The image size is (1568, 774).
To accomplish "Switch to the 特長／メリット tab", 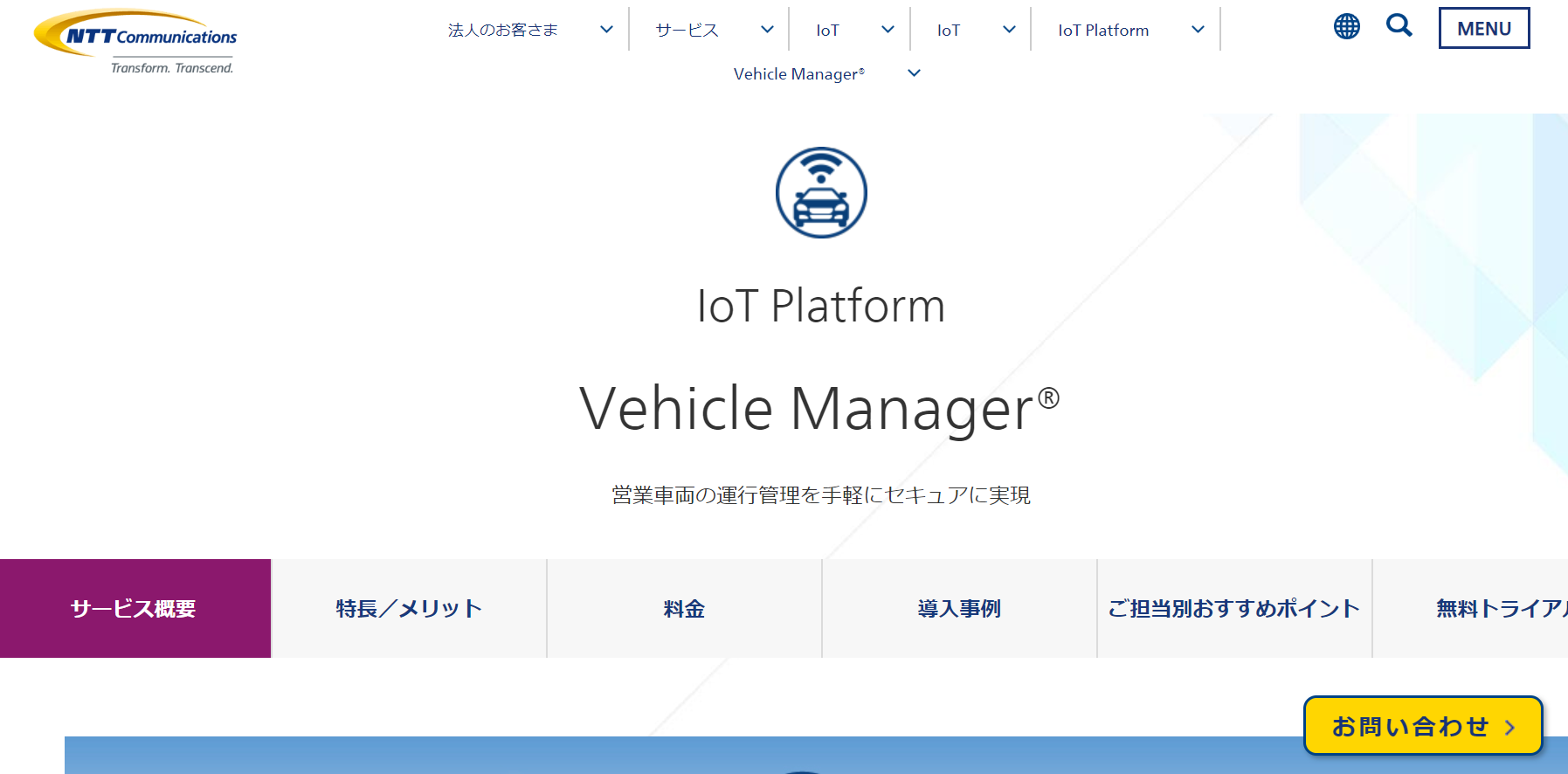I will [x=409, y=608].
